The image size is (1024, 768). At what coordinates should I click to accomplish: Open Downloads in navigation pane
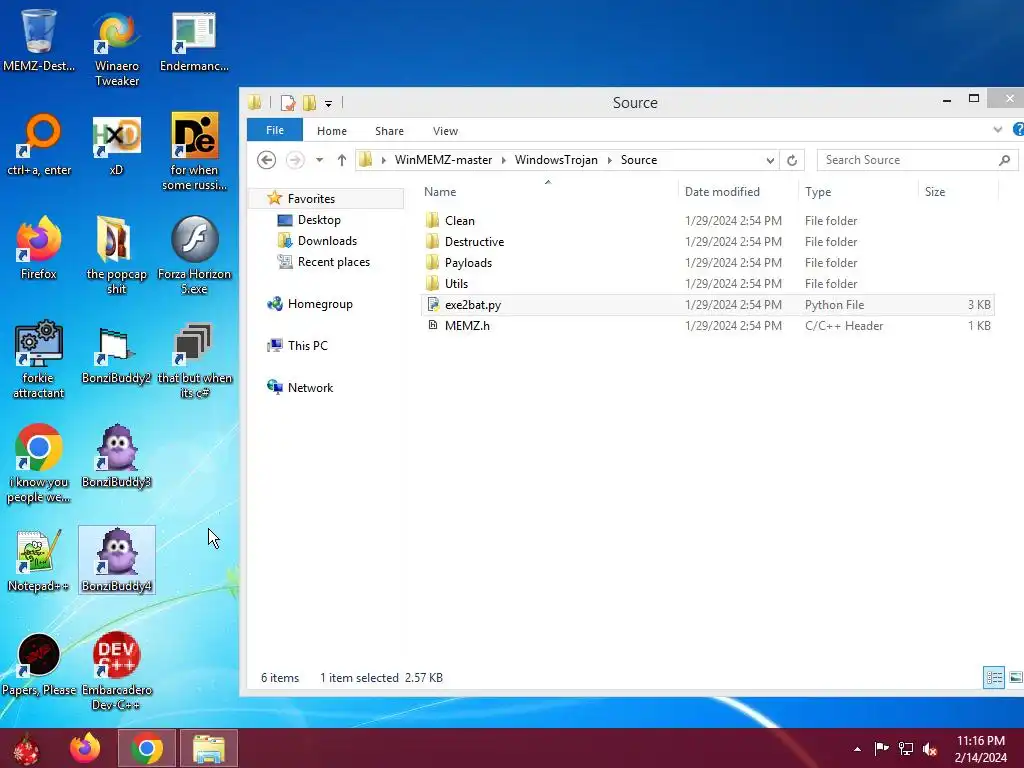327,241
